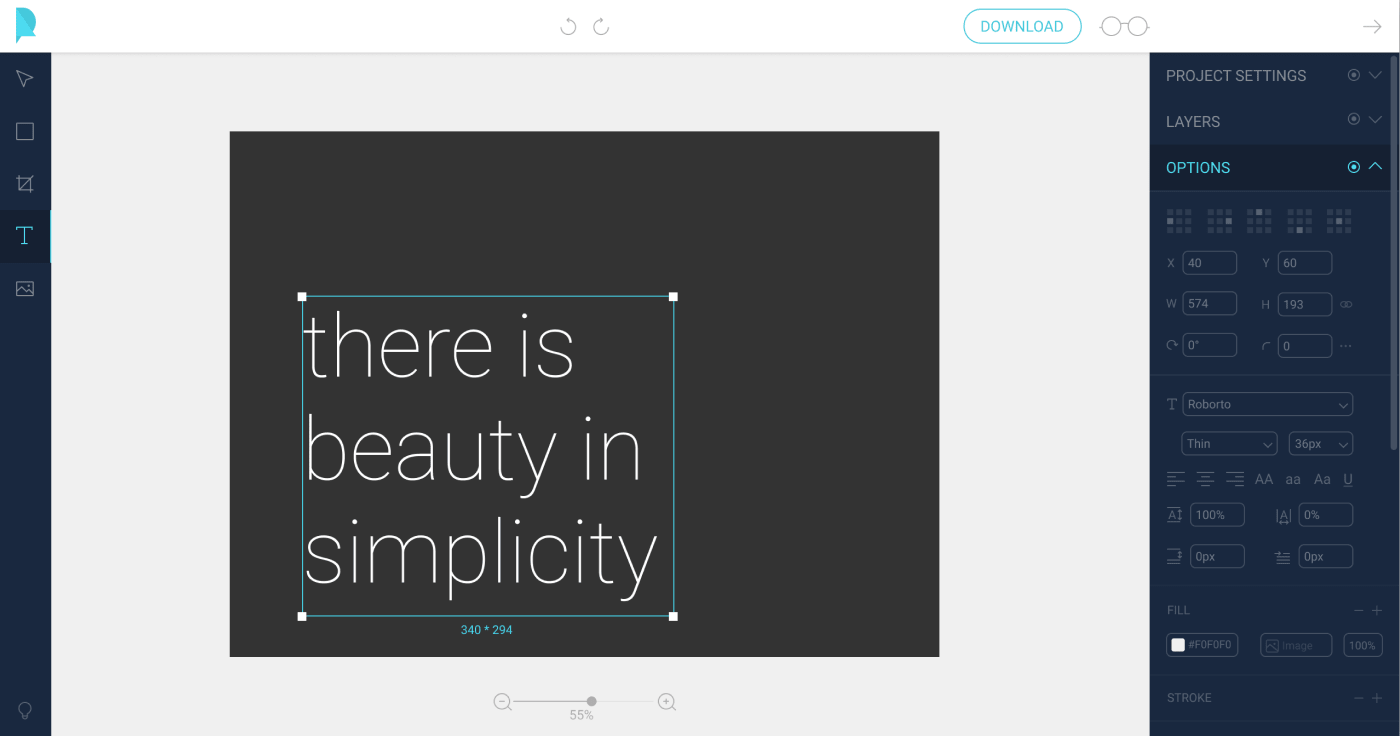Undo the last action
Image resolution: width=1400 pixels, height=736 pixels.
pos(568,26)
